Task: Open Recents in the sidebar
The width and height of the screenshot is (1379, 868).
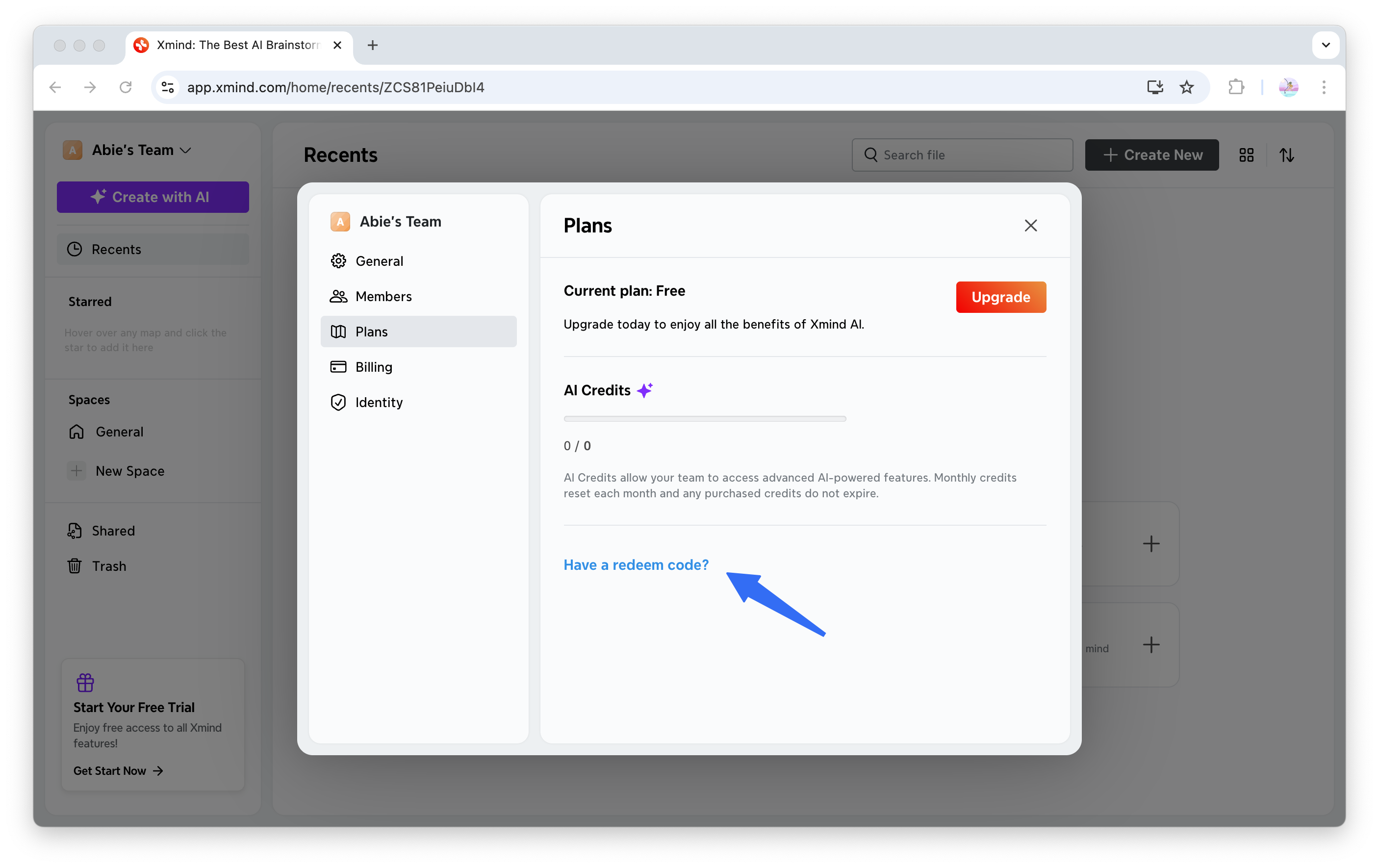Action: tap(153, 249)
